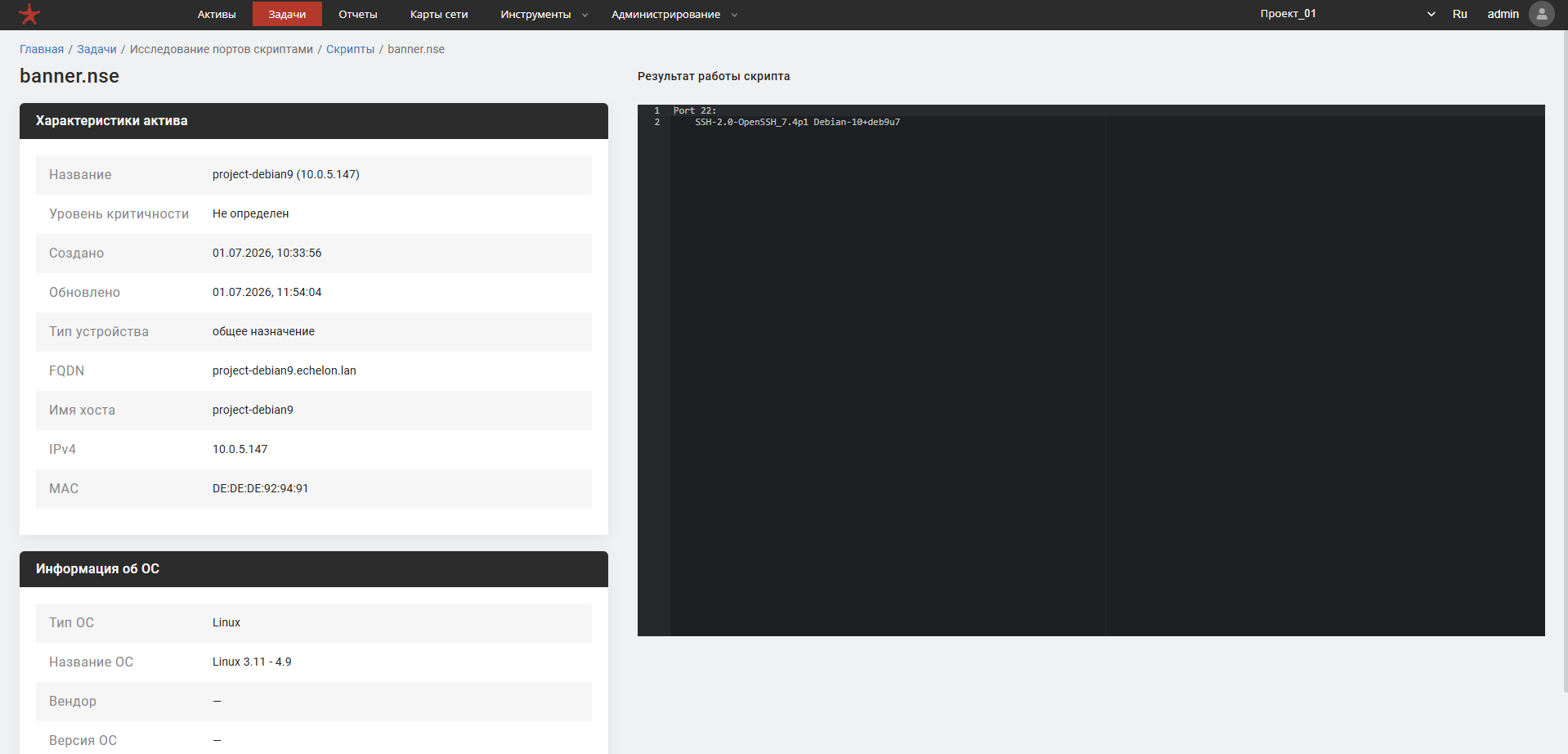Select FQDN project-debian9.echelon.lan
The width and height of the screenshot is (1568, 754).
tap(284, 370)
